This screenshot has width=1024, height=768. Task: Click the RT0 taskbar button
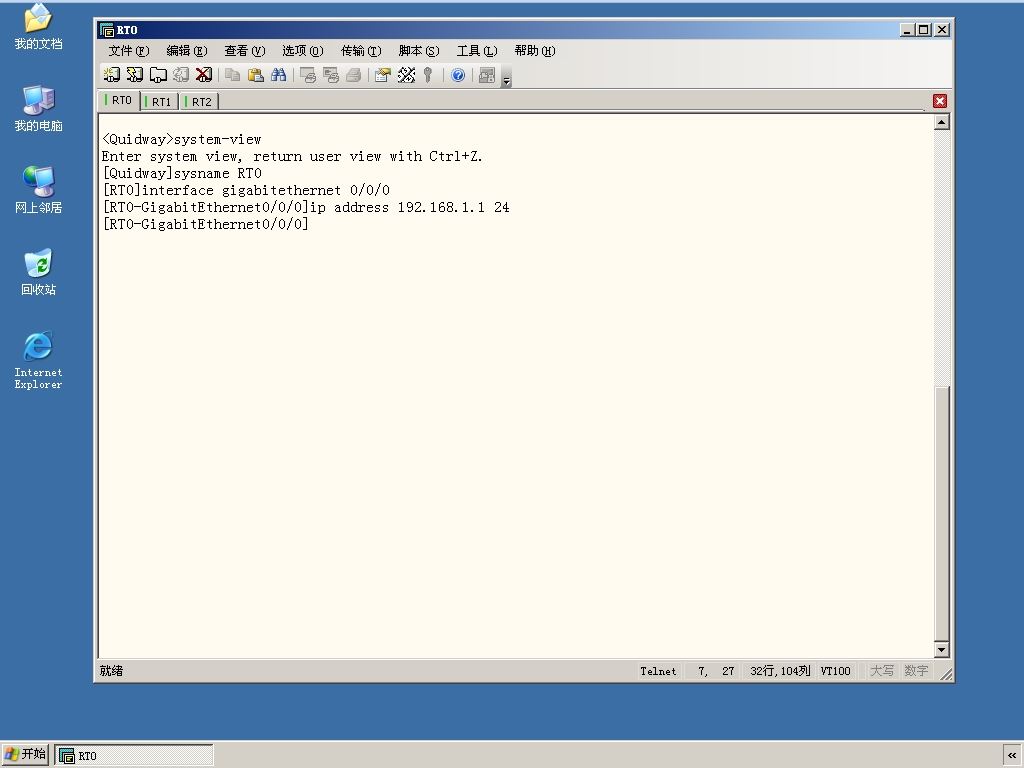click(x=134, y=756)
